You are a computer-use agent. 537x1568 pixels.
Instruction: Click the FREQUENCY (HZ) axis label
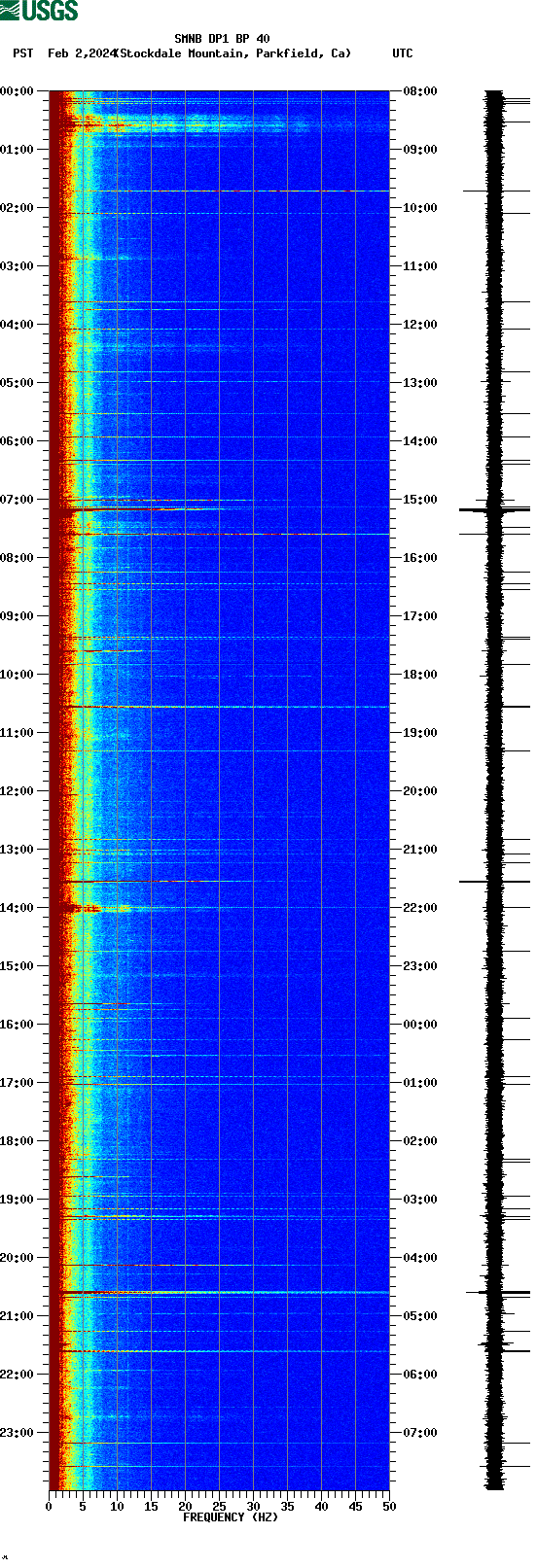point(231,1517)
